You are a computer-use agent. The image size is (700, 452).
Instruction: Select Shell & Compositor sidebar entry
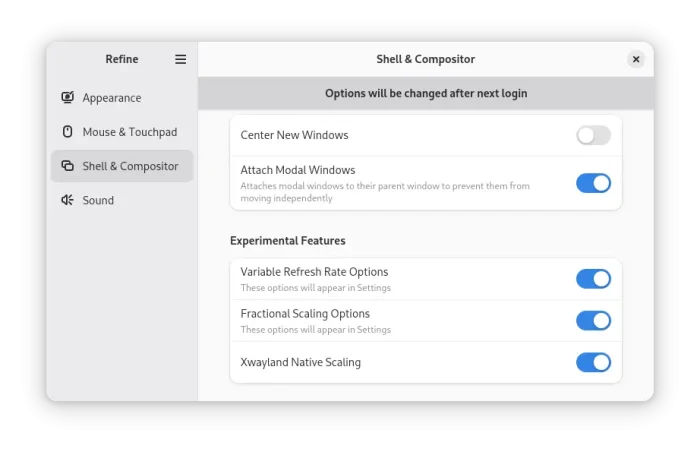click(122, 166)
